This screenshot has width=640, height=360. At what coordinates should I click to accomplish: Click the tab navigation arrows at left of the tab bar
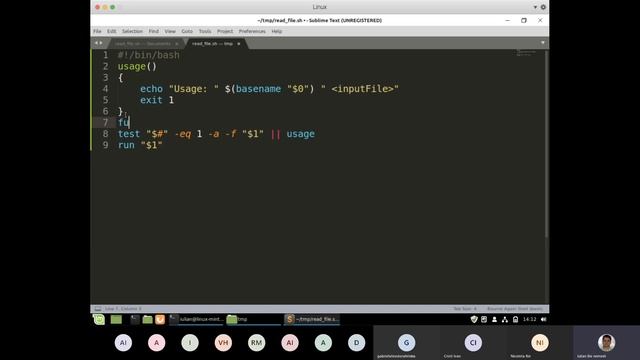pos(98,43)
